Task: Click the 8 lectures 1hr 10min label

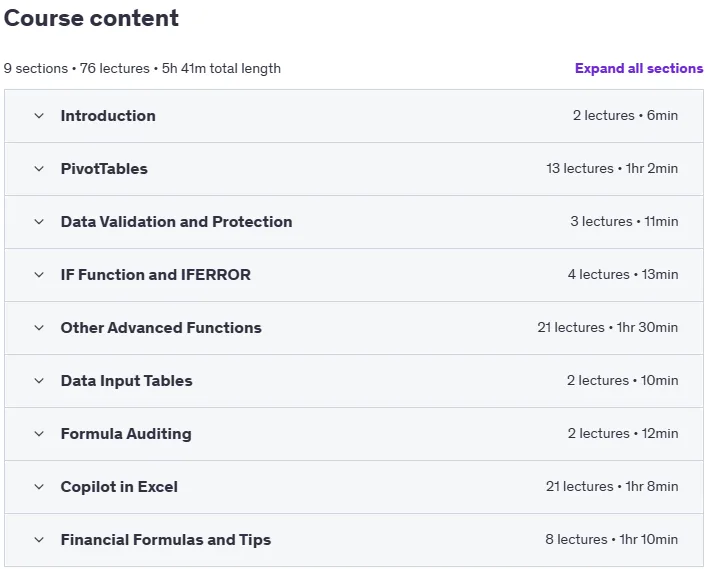Action: [611, 539]
